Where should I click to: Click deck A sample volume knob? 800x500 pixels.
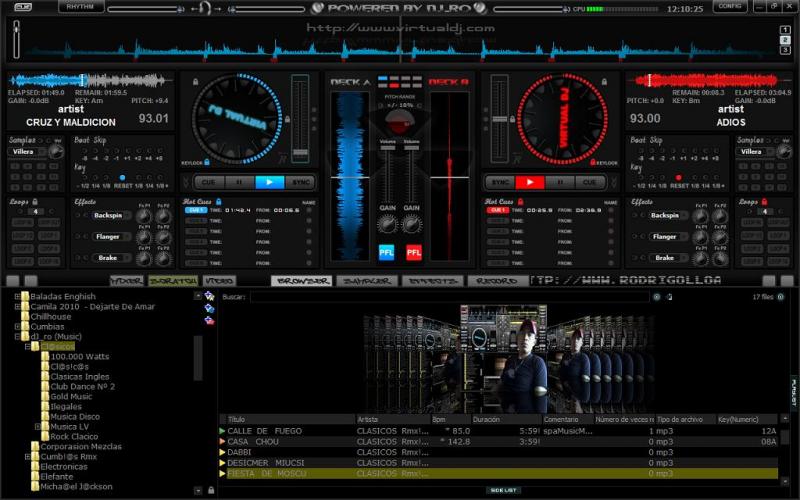pos(56,151)
